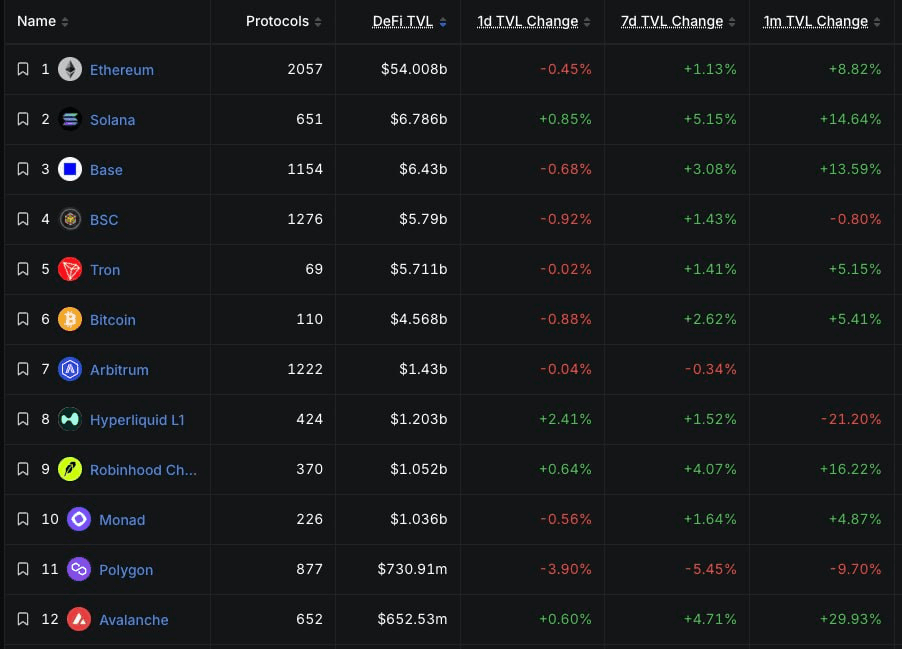Viewport: 902px width, 649px height.
Task: Click the Base blue square logo
Action: [x=70, y=169]
